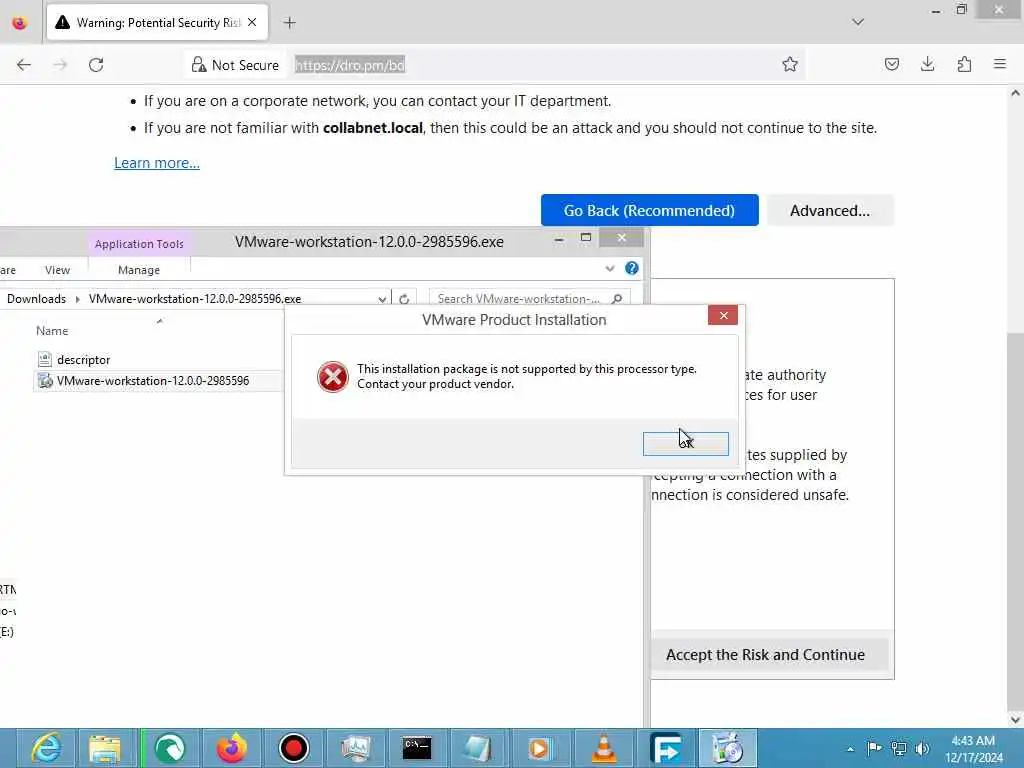Viewport: 1024px width, 768px height.
Task: Sort by the Name column header
Action: 52,331
